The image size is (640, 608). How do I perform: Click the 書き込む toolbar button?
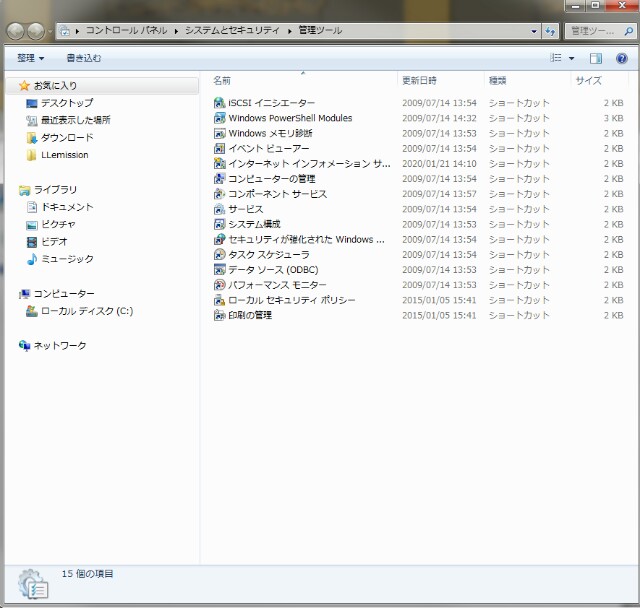coord(84,58)
